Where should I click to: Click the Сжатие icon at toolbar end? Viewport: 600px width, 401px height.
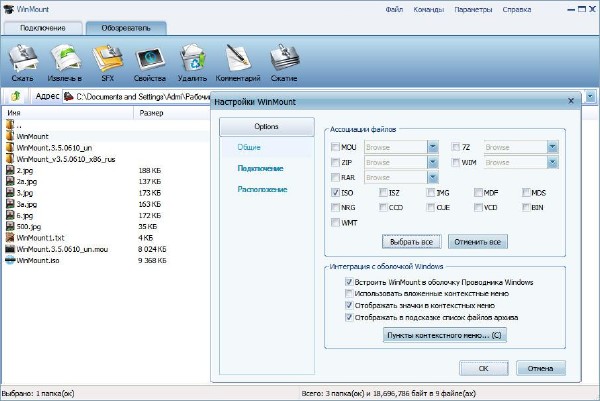(x=284, y=61)
